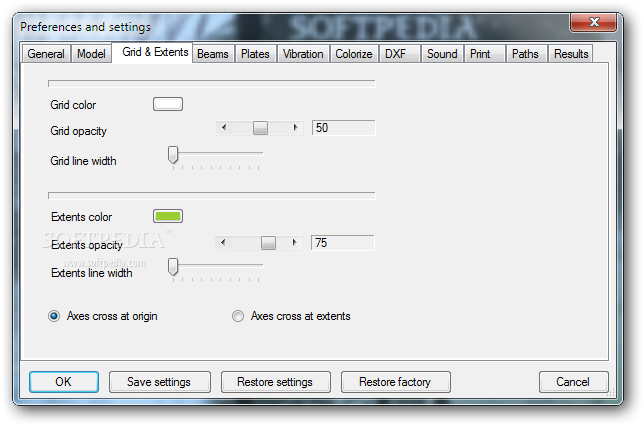Screen dimensions: 644x426
Task: Click the Extents opacity right arrow
Action: [294, 243]
